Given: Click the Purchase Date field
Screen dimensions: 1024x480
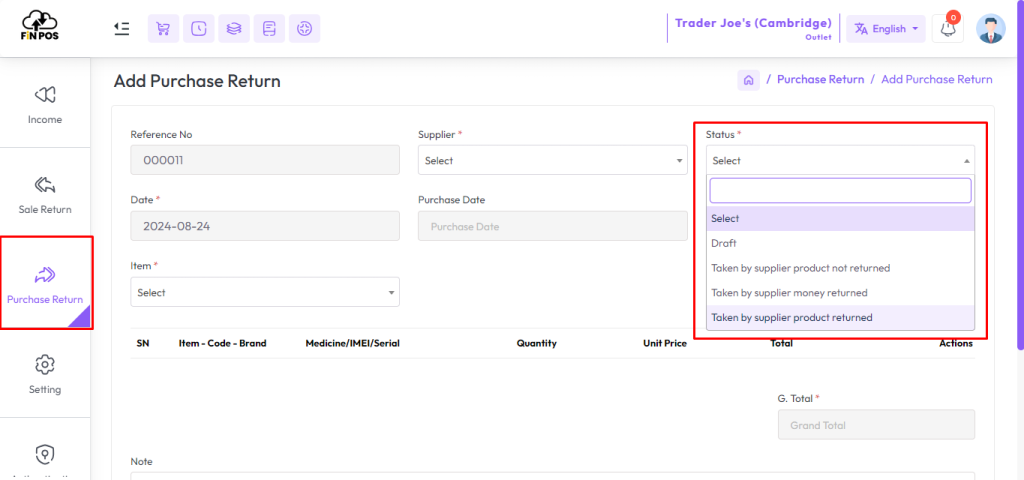Looking at the screenshot, I should tap(552, 226).
